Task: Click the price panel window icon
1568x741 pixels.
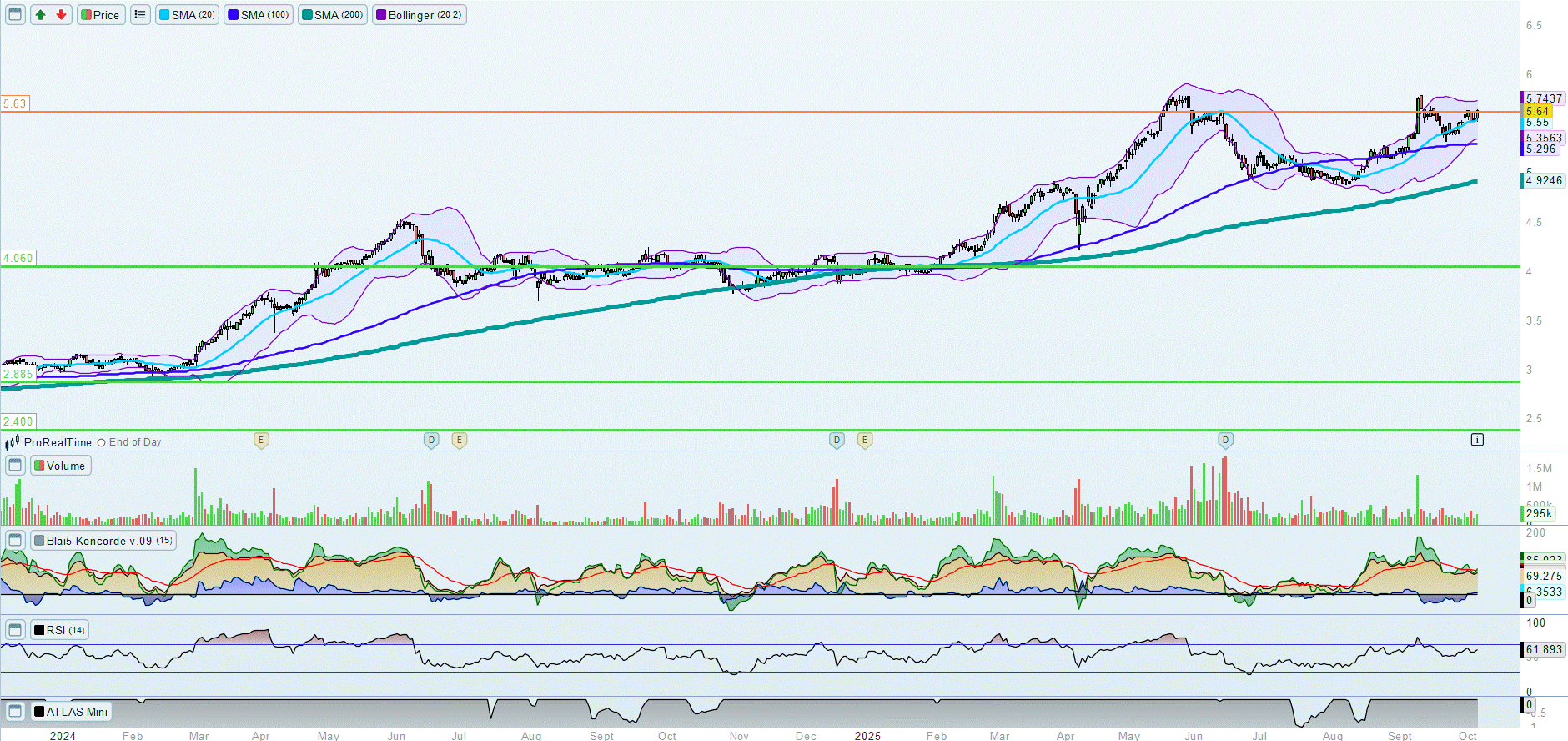Action: tap(15, 15)
